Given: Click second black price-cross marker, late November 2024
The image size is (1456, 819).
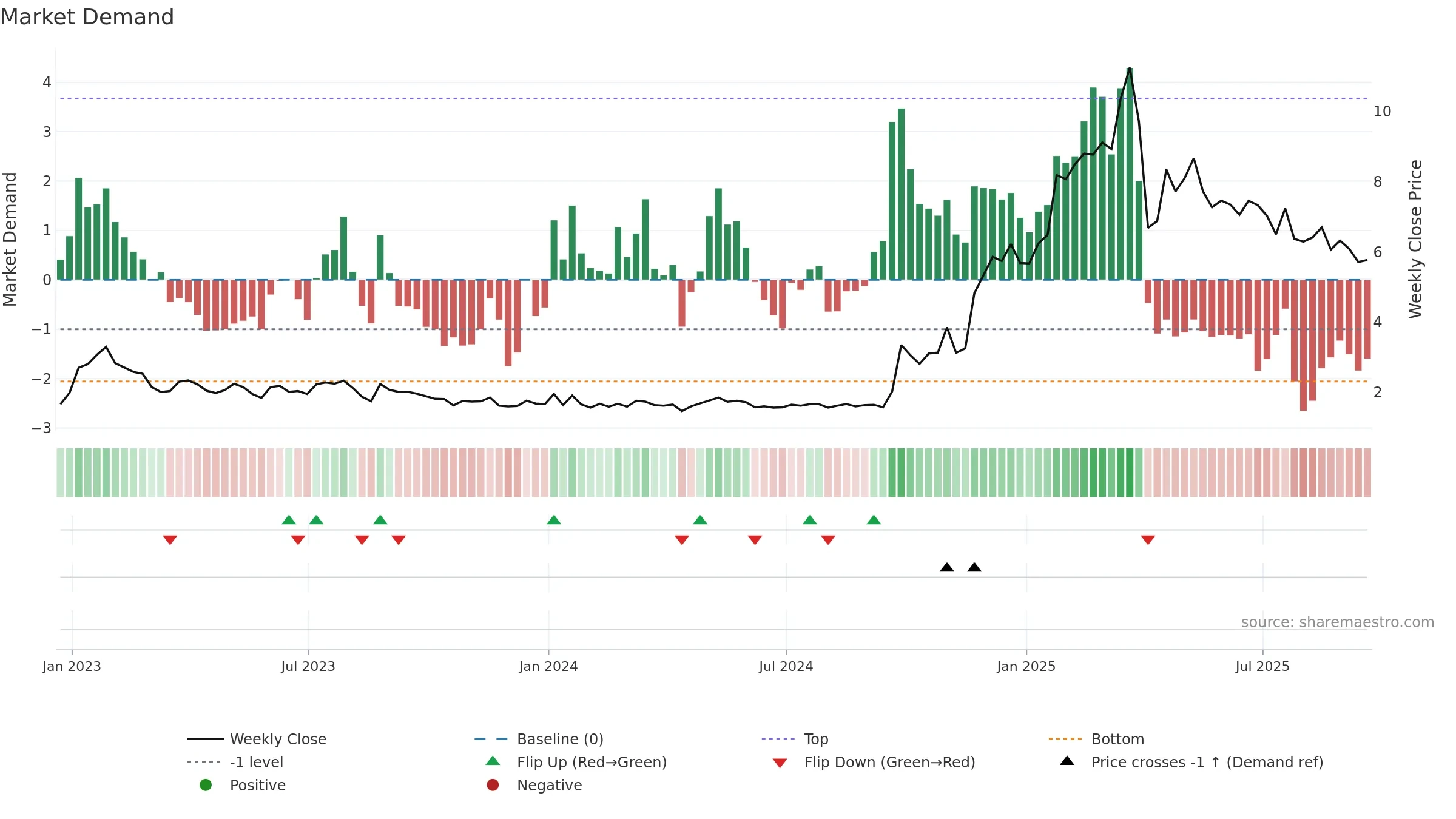Looking at the screenshot, I should 974,567.
